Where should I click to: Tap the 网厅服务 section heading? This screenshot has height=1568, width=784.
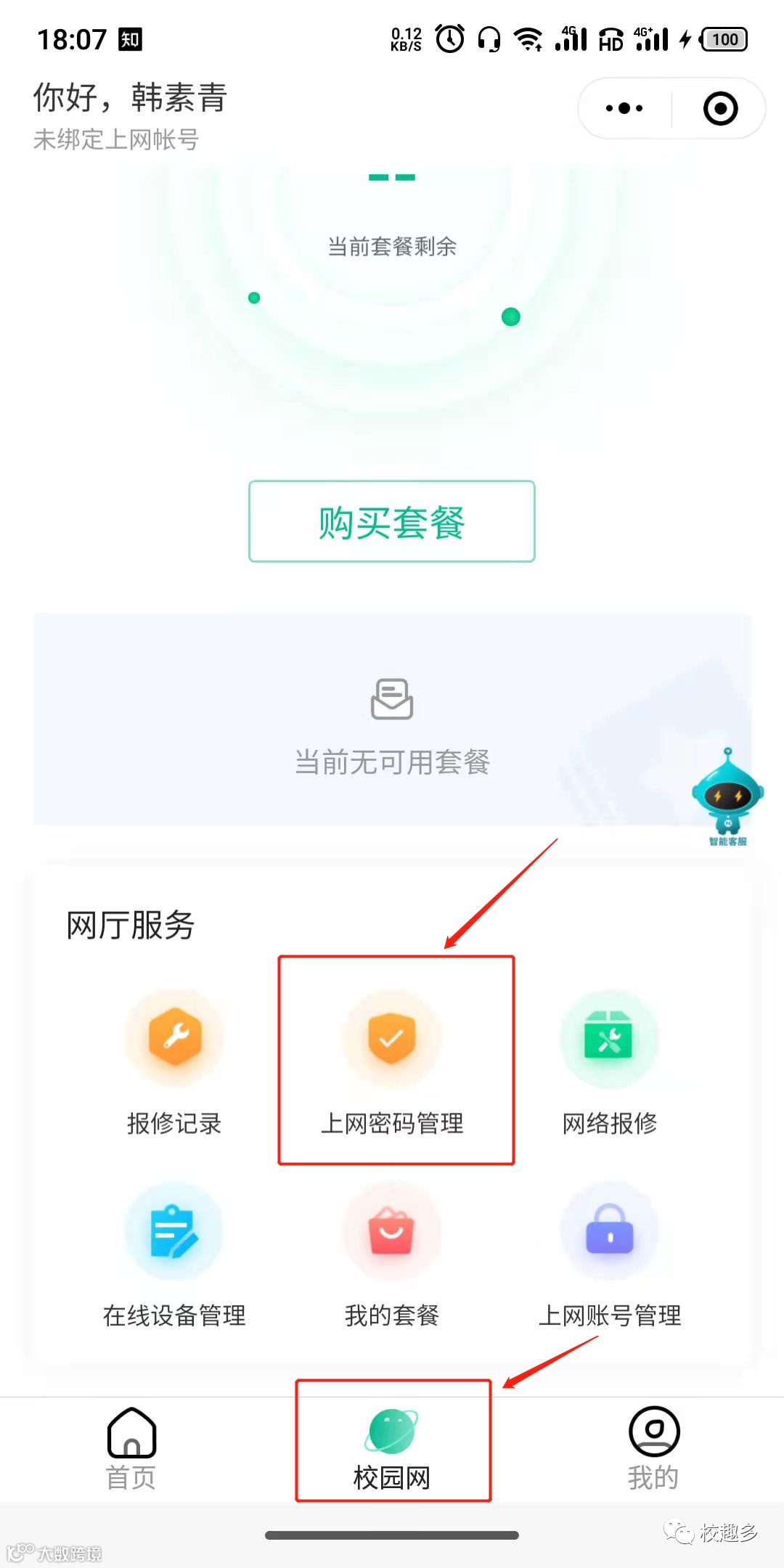click(131, 926)
